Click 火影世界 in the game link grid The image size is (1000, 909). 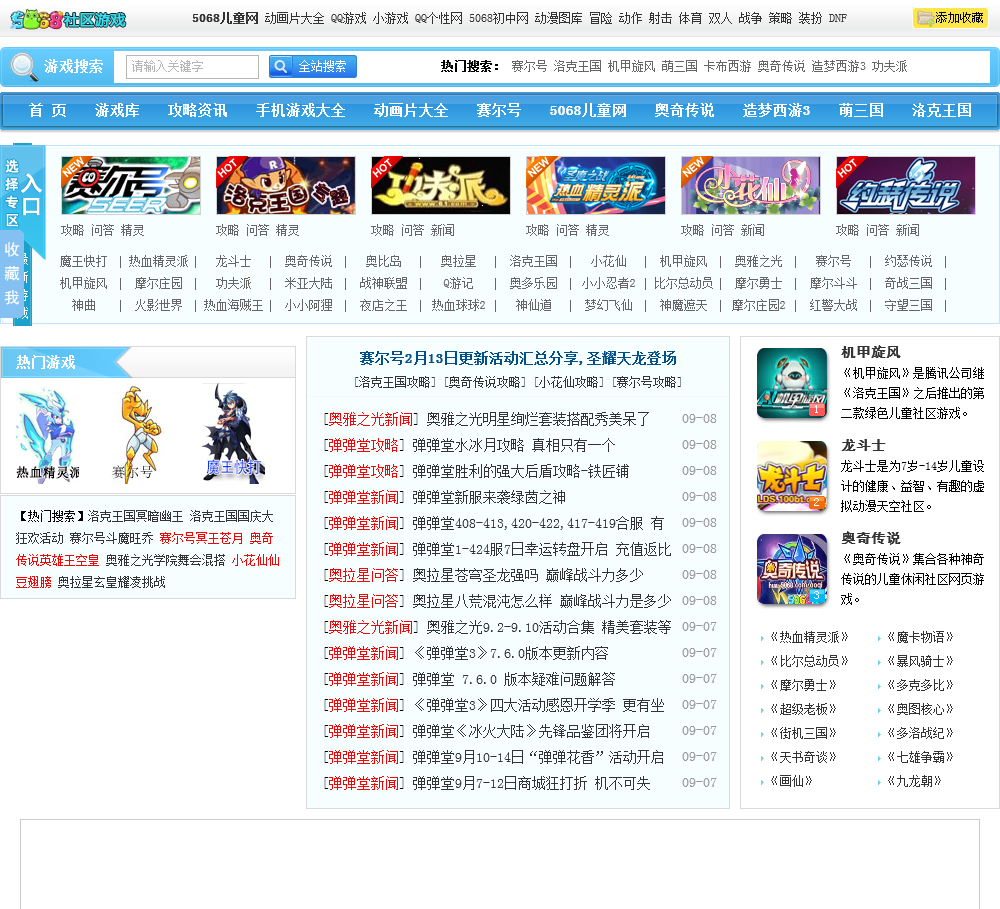pyautogui.click(x=158, y=305)
